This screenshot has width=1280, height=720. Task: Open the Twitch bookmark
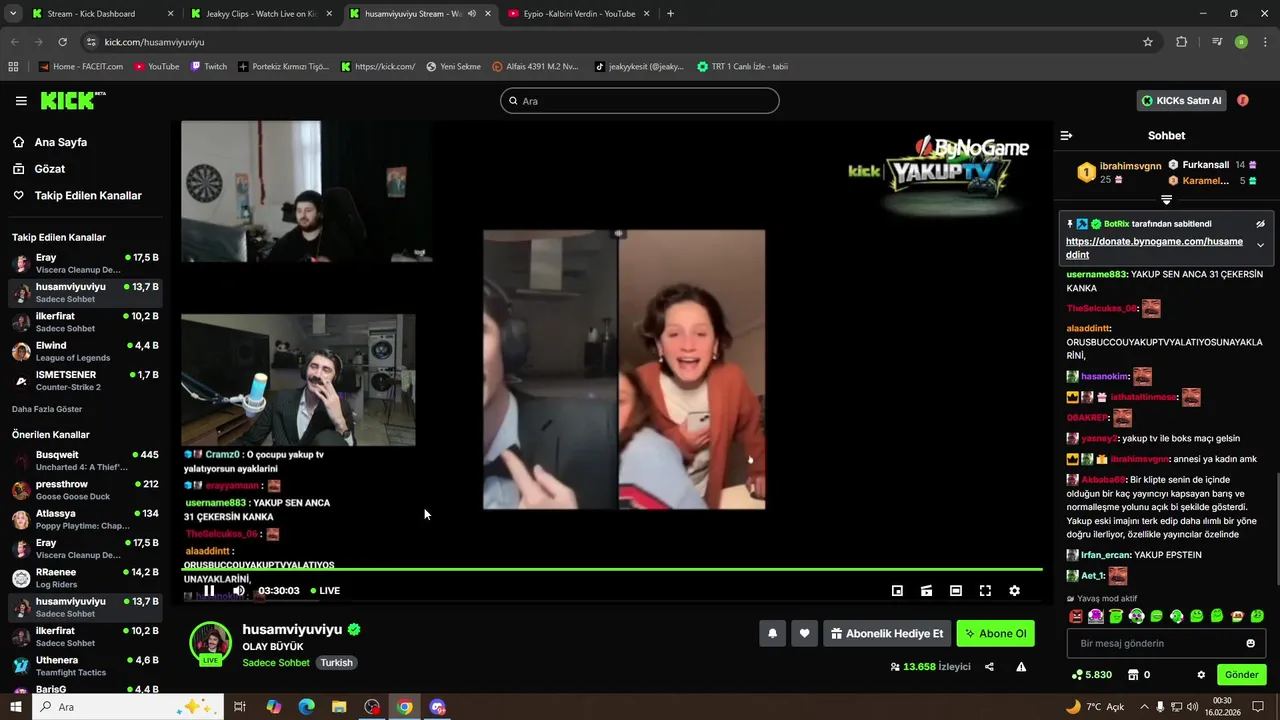209,67
